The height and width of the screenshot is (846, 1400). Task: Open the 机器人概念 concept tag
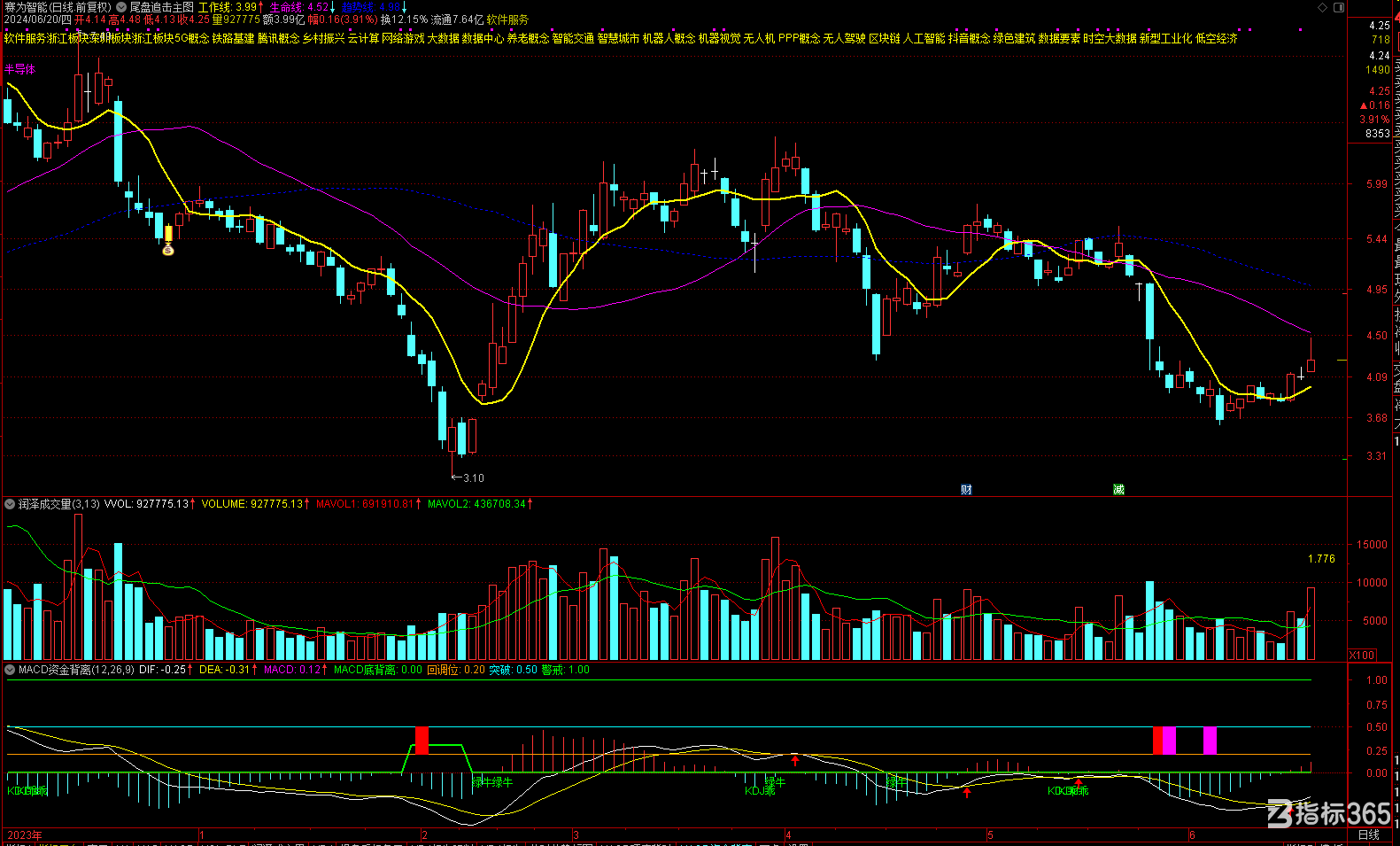(669, 39)
